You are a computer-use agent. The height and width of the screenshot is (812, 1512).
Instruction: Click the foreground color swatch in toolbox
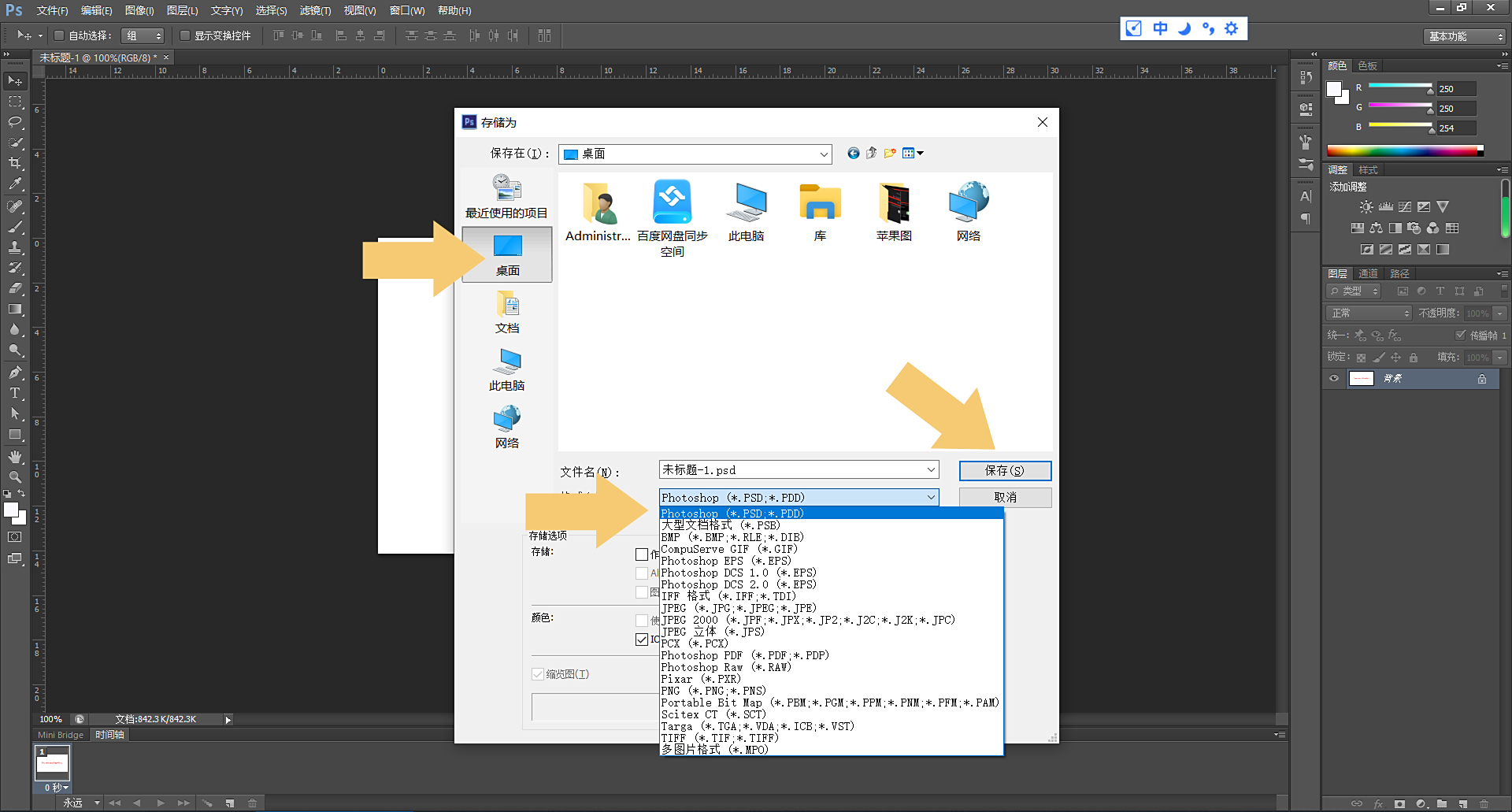(x=11, y=510)
